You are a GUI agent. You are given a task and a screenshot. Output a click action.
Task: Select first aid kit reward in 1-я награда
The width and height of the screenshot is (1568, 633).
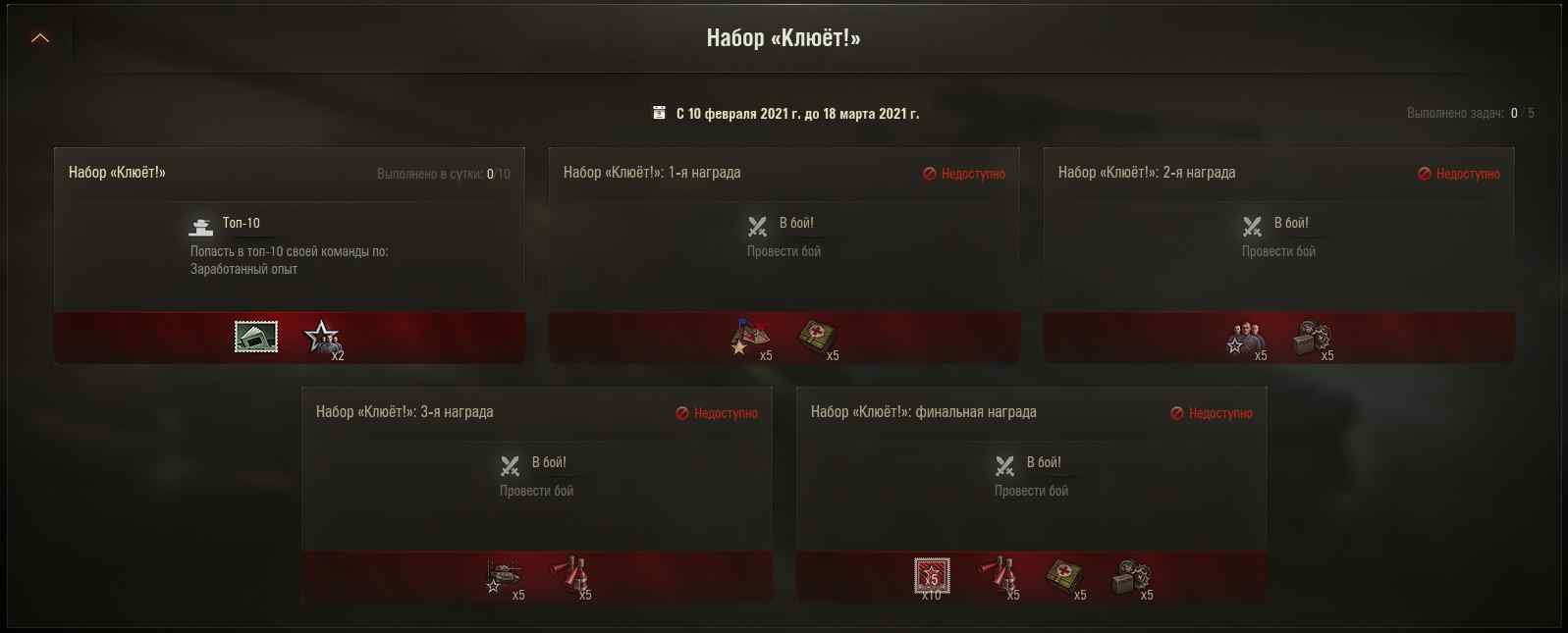click(816, 338)
